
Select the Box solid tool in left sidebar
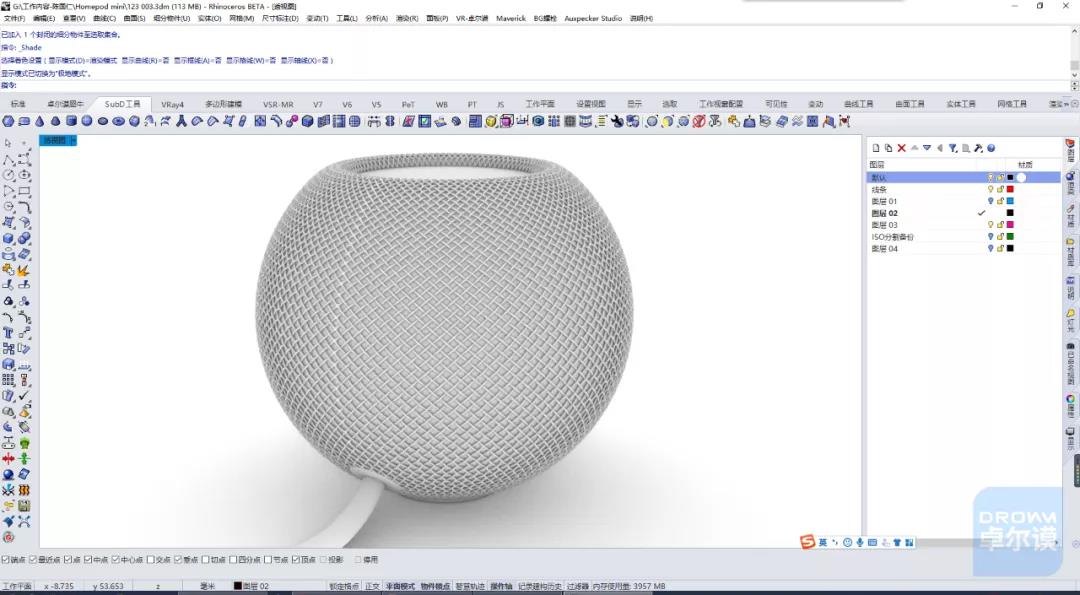[x=8, y=238]
